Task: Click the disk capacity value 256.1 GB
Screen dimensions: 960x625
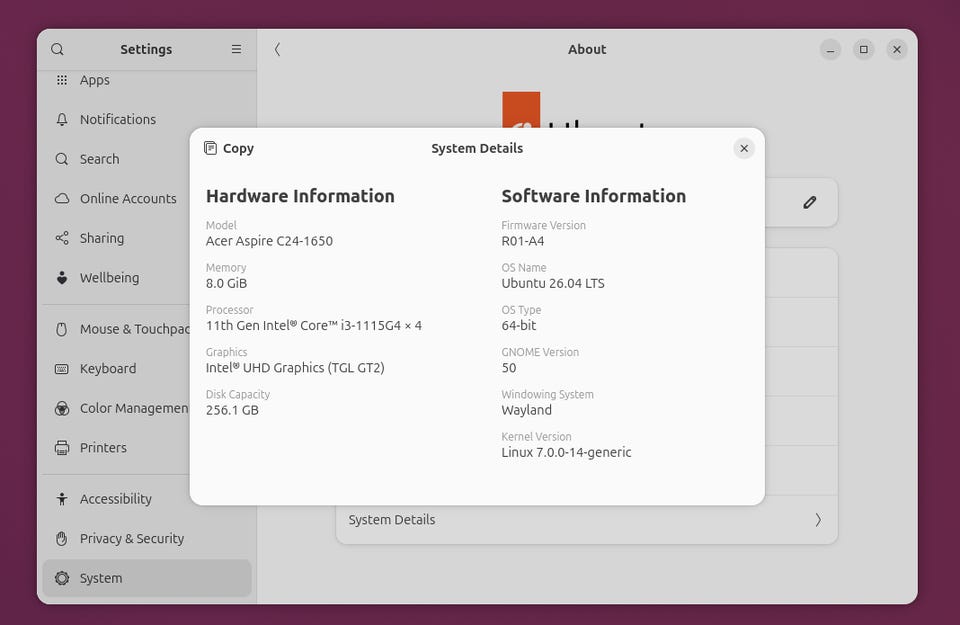Action: point(232,410)
